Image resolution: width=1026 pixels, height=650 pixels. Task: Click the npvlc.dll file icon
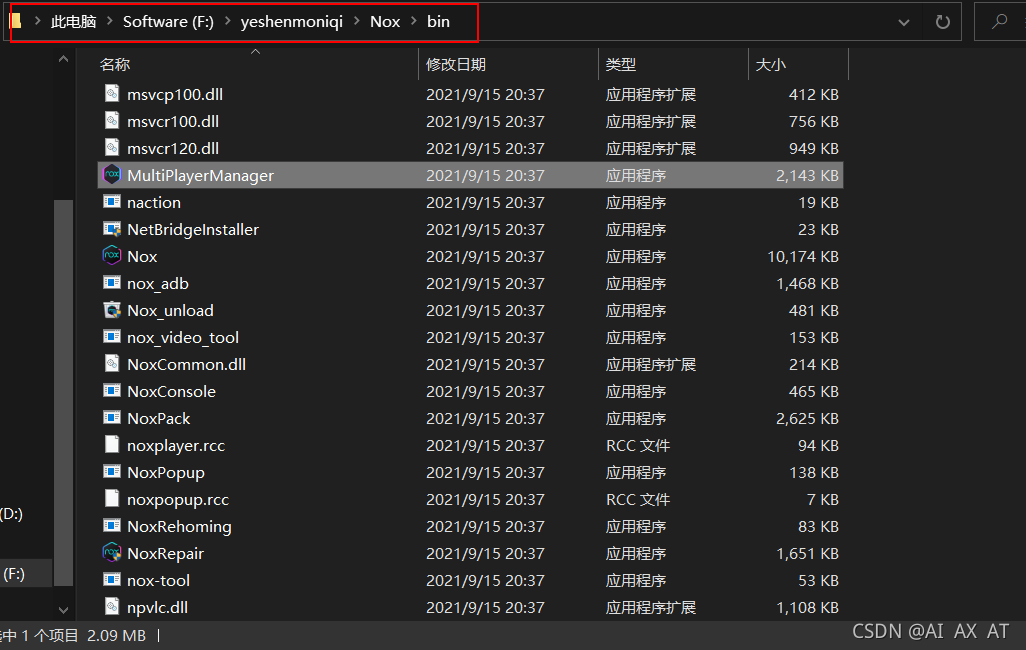pyautogui.click(x=112, y=607)
